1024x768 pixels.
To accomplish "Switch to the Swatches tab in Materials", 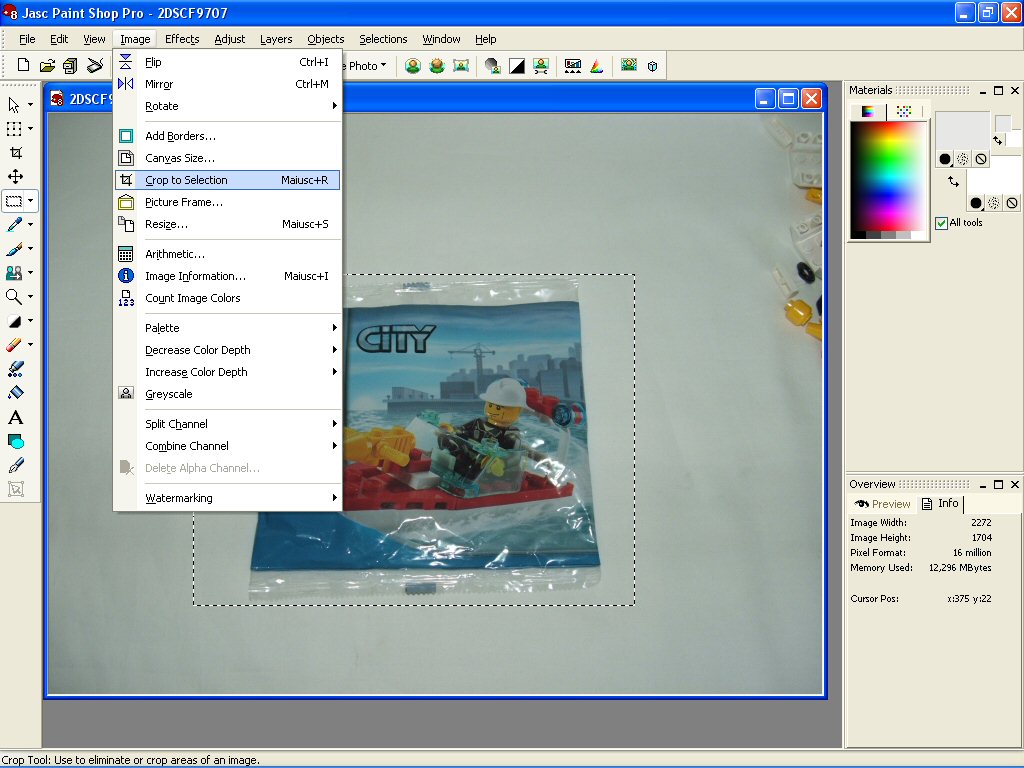I will click(904, 111).
